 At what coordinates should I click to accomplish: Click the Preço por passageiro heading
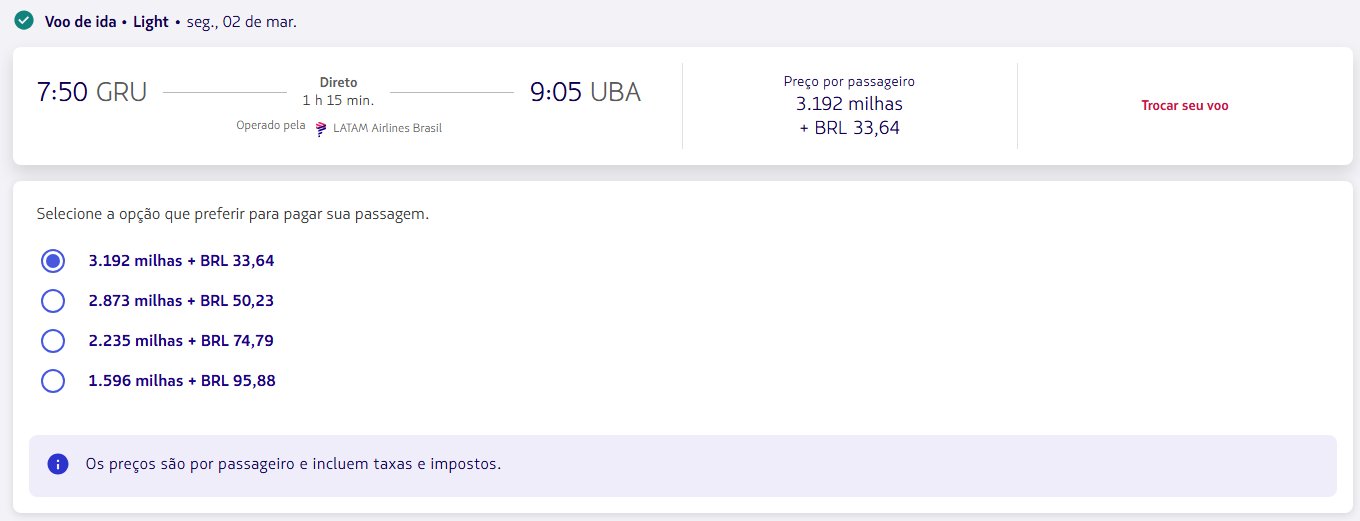849,82
